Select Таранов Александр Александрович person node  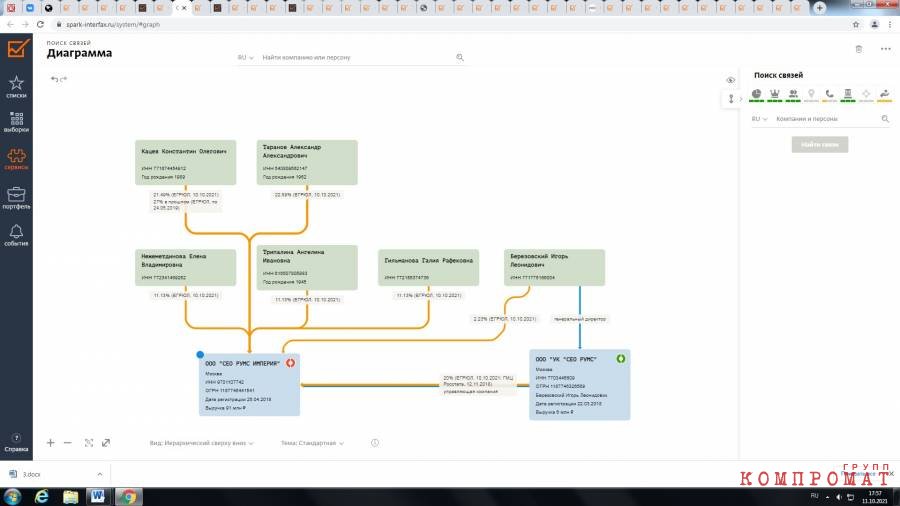(x=307, y=162)
